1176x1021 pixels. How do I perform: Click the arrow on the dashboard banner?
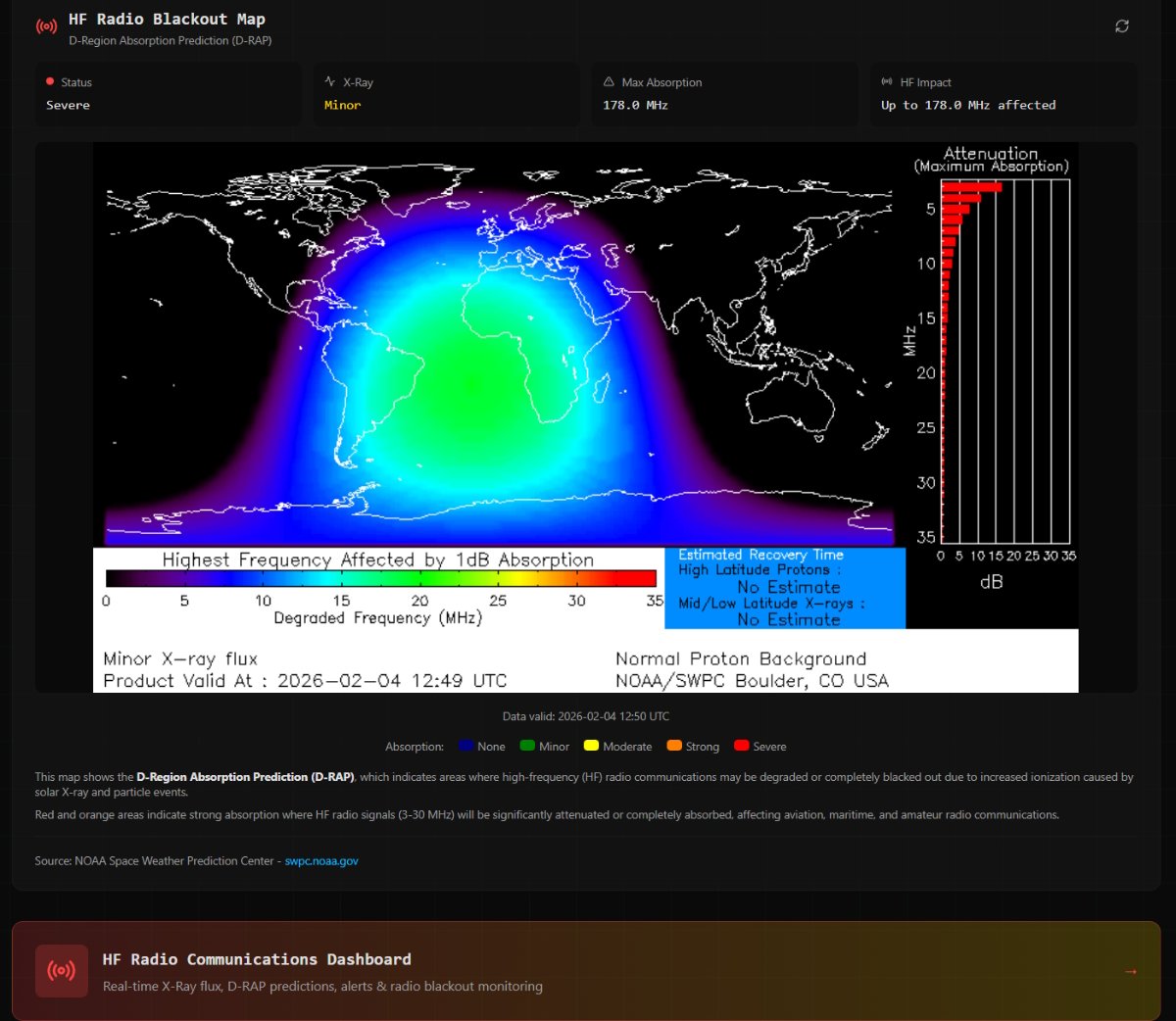(1131, 971)
